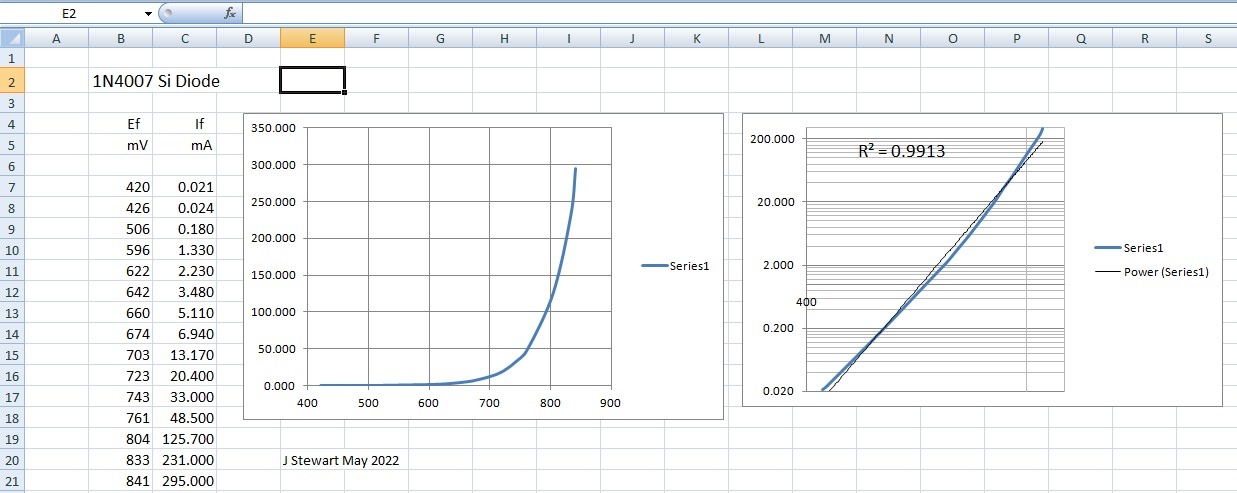Screen dimensions: 1237x493
Task: Click the R² = 0.9913 trendline label
Action: click(902, 152)
